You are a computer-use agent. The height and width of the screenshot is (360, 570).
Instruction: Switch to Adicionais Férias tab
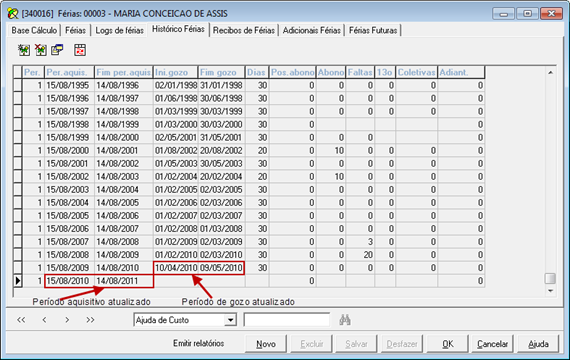coord(312,31)
